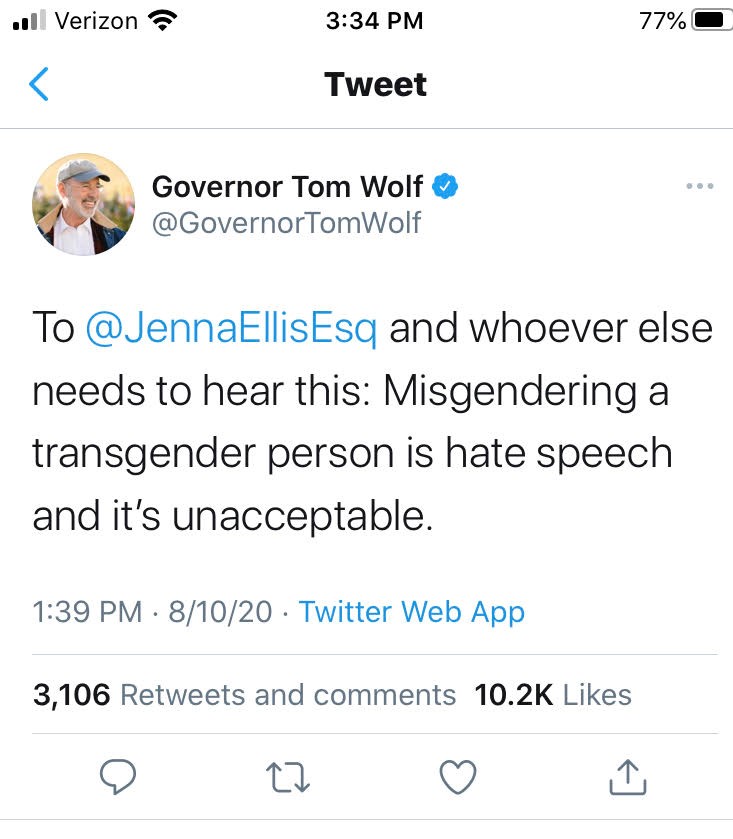Click the @GovernorTomWolf handle
This screenshot has height=839, width=733.
coord(286,222)
